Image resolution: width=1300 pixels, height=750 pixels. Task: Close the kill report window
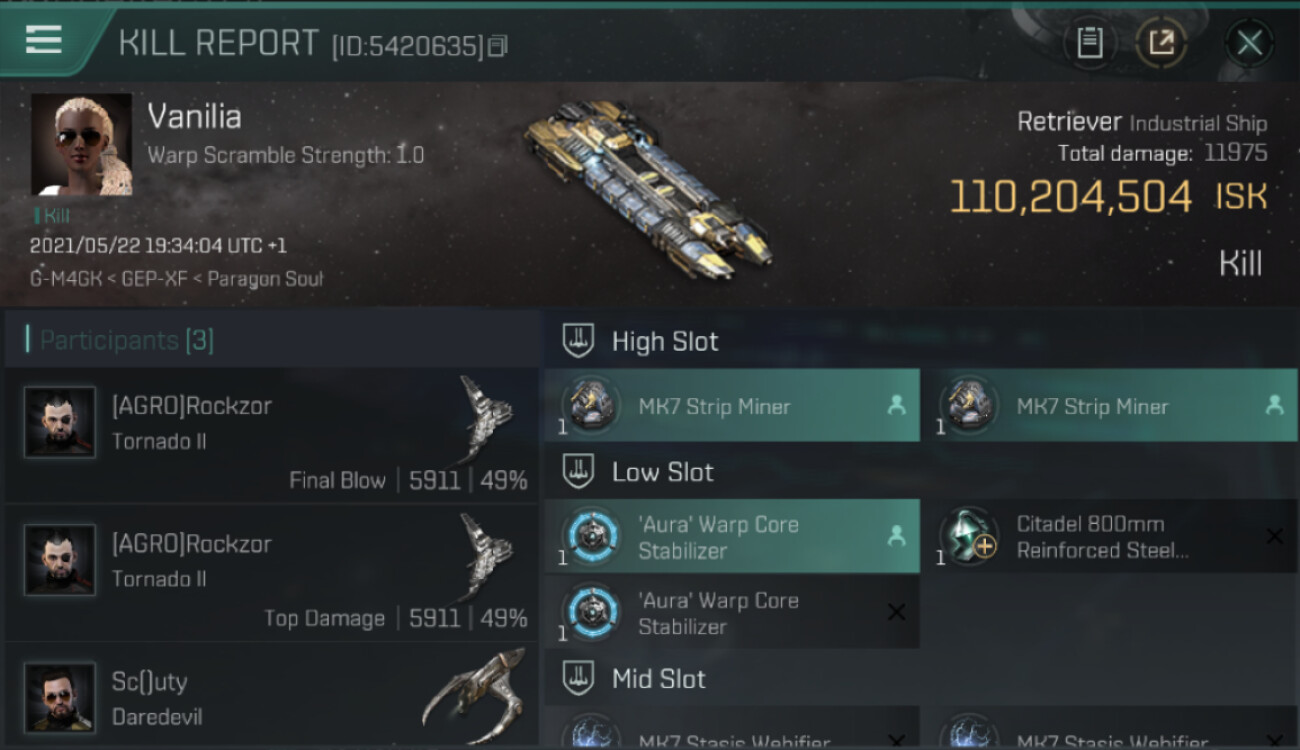coord(1249,43)
